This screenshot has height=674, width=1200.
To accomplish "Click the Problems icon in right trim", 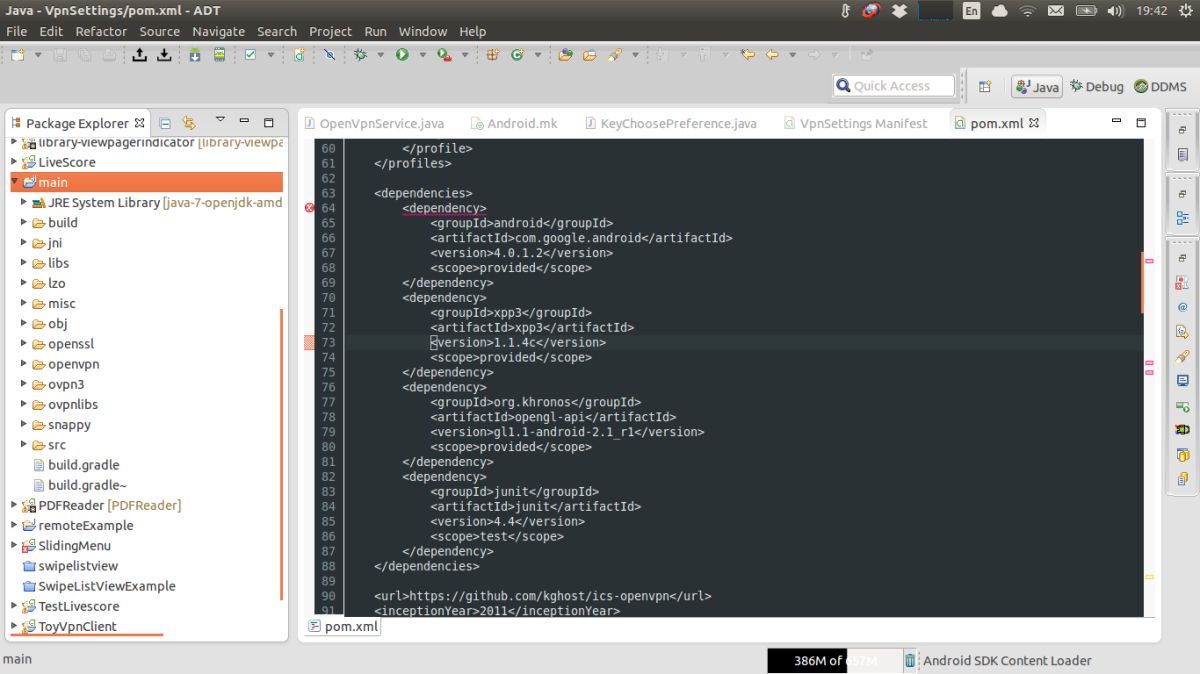I will tap(1183, 284).
